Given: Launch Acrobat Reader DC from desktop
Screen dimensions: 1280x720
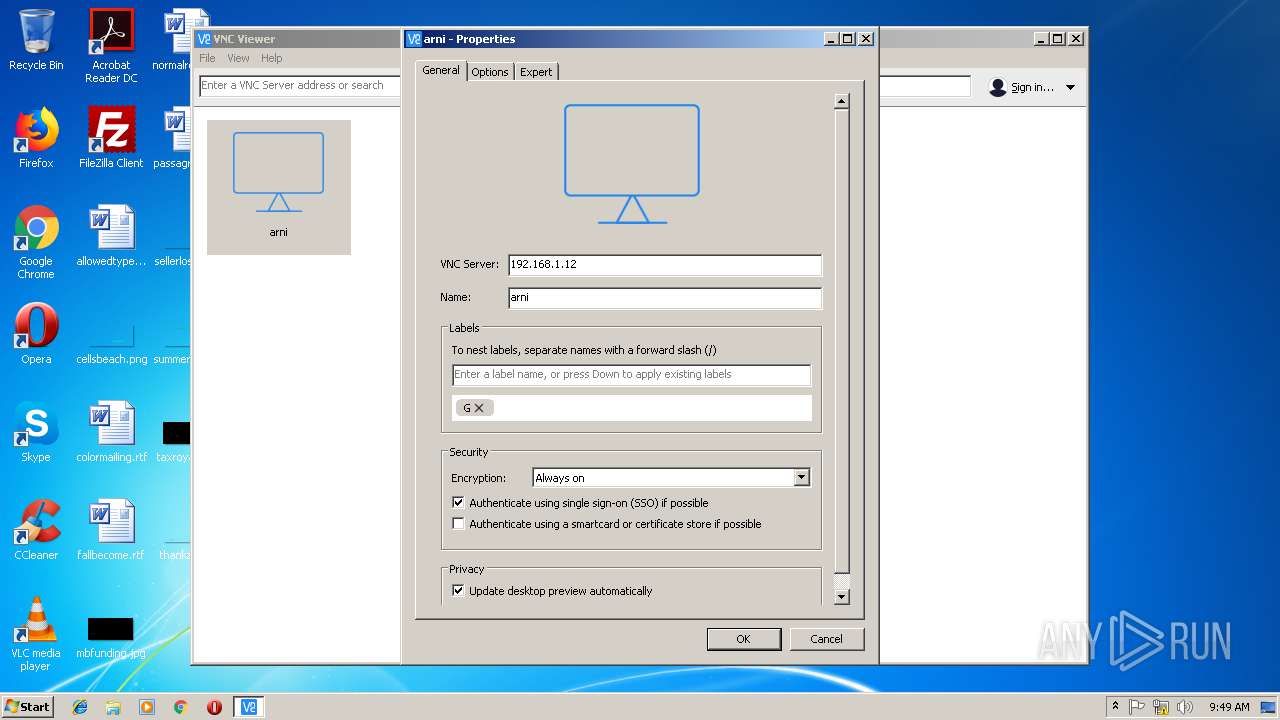Looking at the screenshot, I should (111, 46).
